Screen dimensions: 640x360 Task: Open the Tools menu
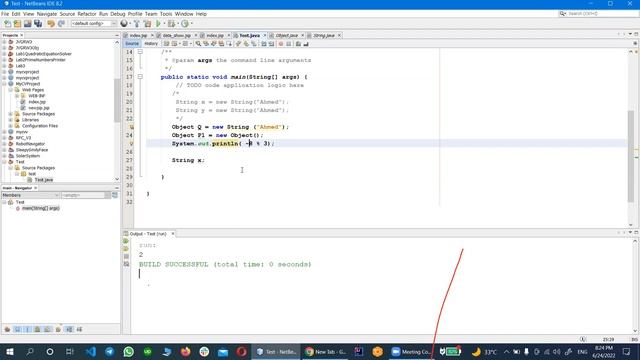[x=166, y=14]
